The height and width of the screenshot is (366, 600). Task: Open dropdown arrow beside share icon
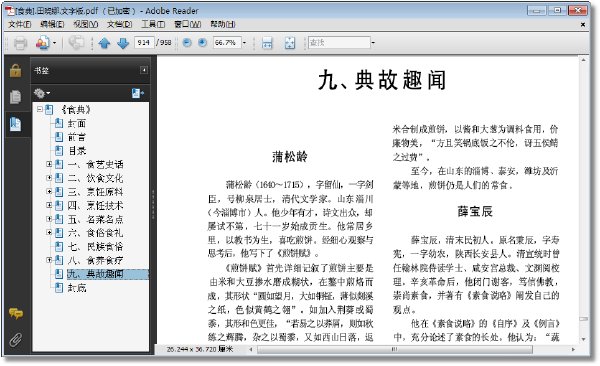click(54, 43)
